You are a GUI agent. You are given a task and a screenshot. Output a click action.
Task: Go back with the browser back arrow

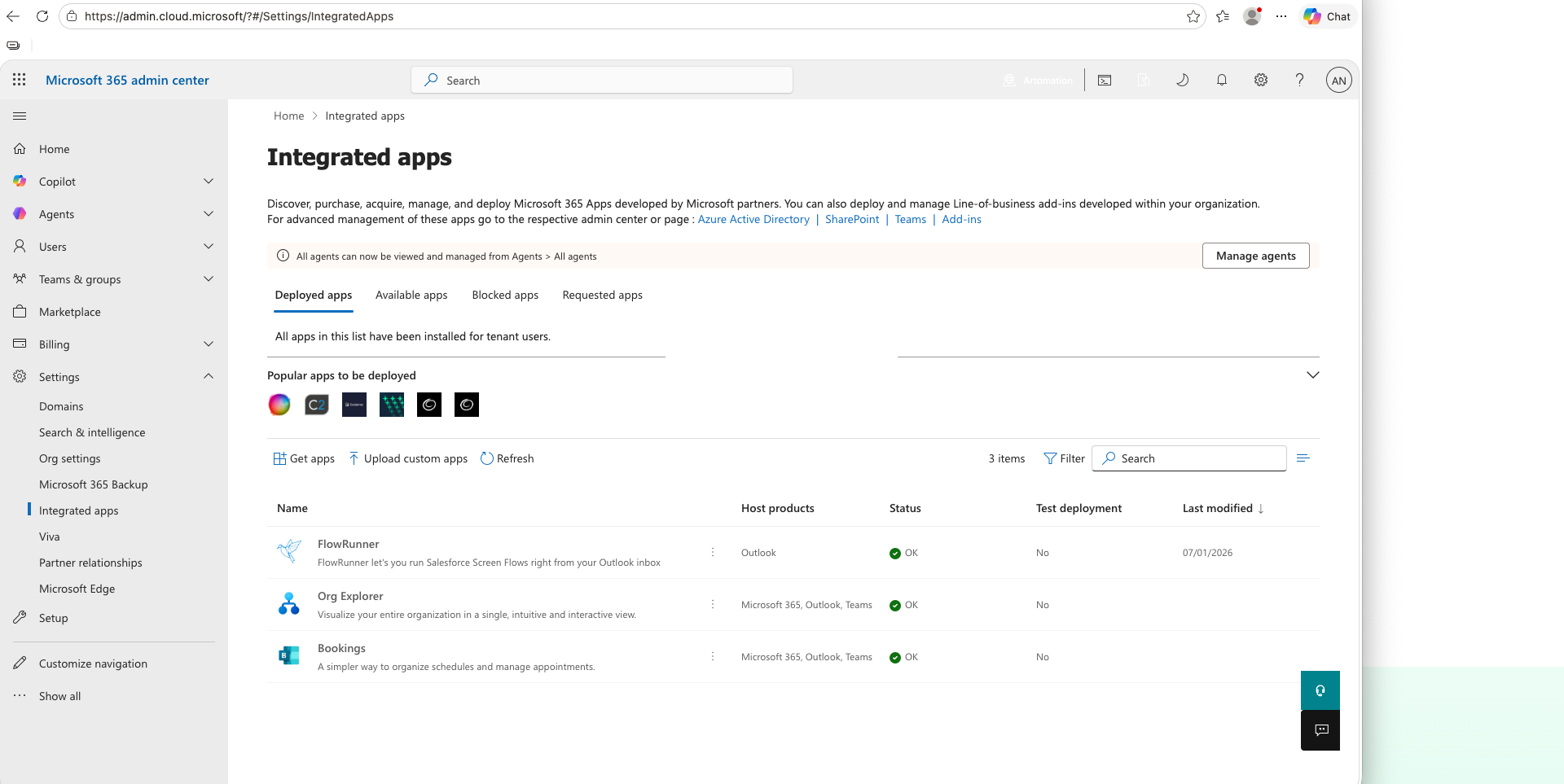coord(13,16)
